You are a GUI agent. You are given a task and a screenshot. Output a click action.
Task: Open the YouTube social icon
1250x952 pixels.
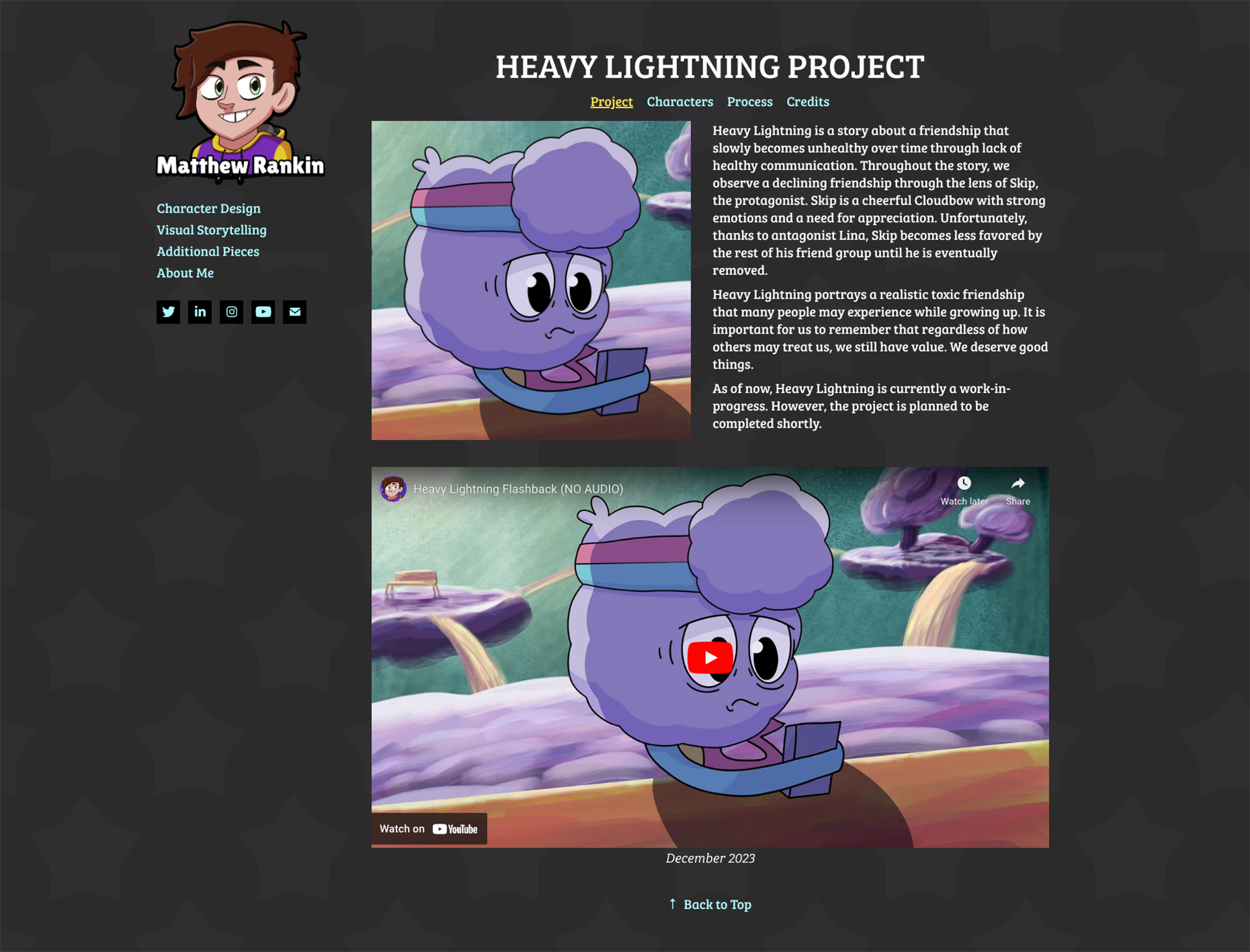pos(263,312)
